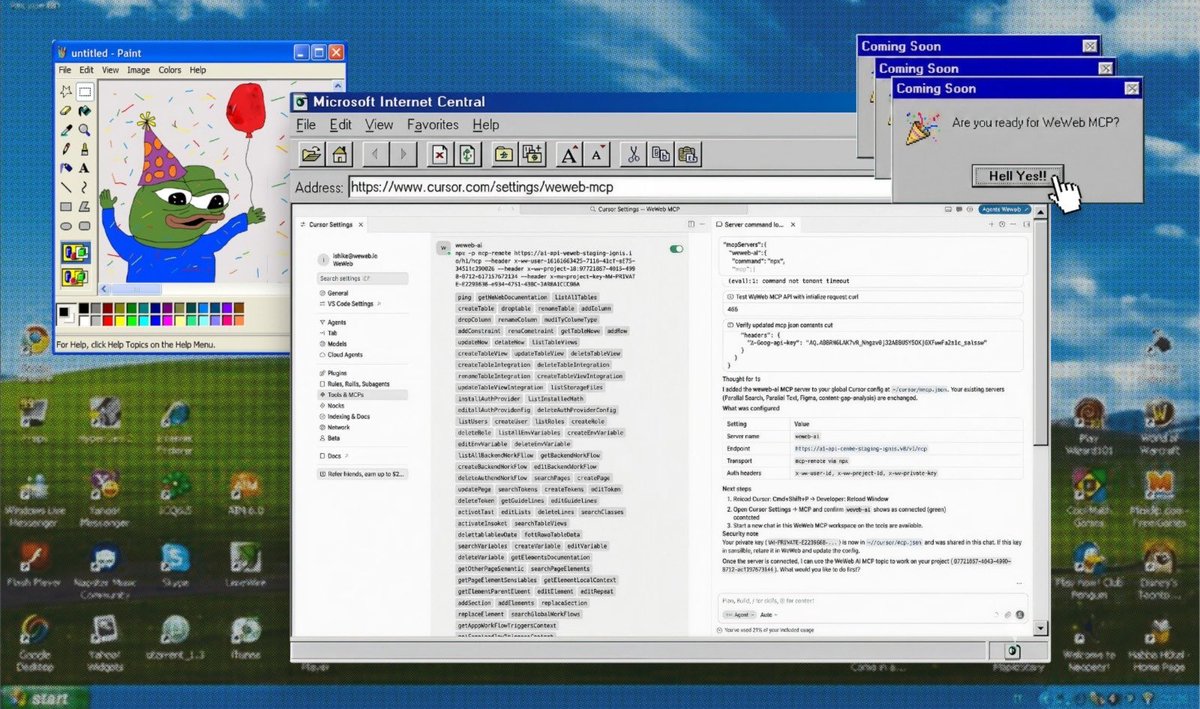Image resolution: width=1200 pixels, height=709 pixels.
Task: Click the Forward arrow in Internet Central toolbar
Action: (x=403, y=154)
